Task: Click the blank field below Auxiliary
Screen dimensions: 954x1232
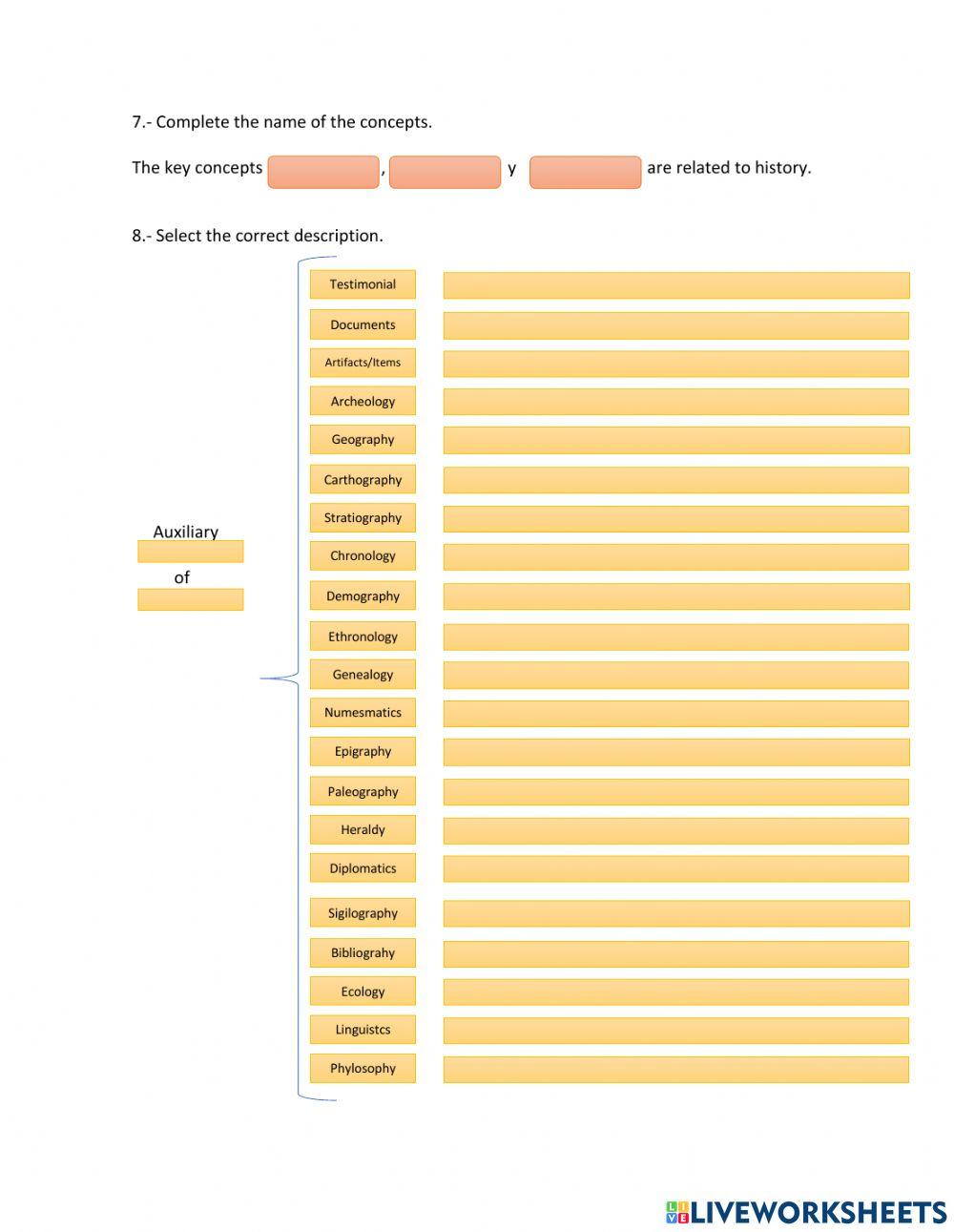Action: [191, 552]
